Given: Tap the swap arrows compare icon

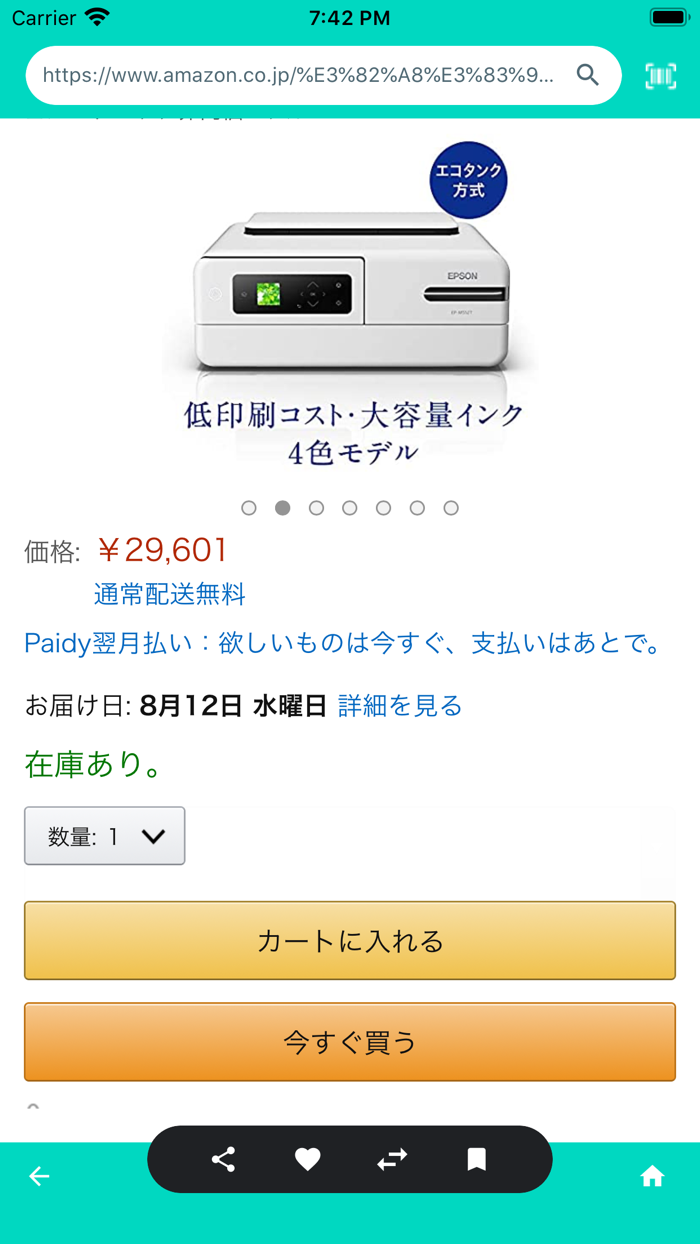Looking at the screenshot, I should 392,1160.
